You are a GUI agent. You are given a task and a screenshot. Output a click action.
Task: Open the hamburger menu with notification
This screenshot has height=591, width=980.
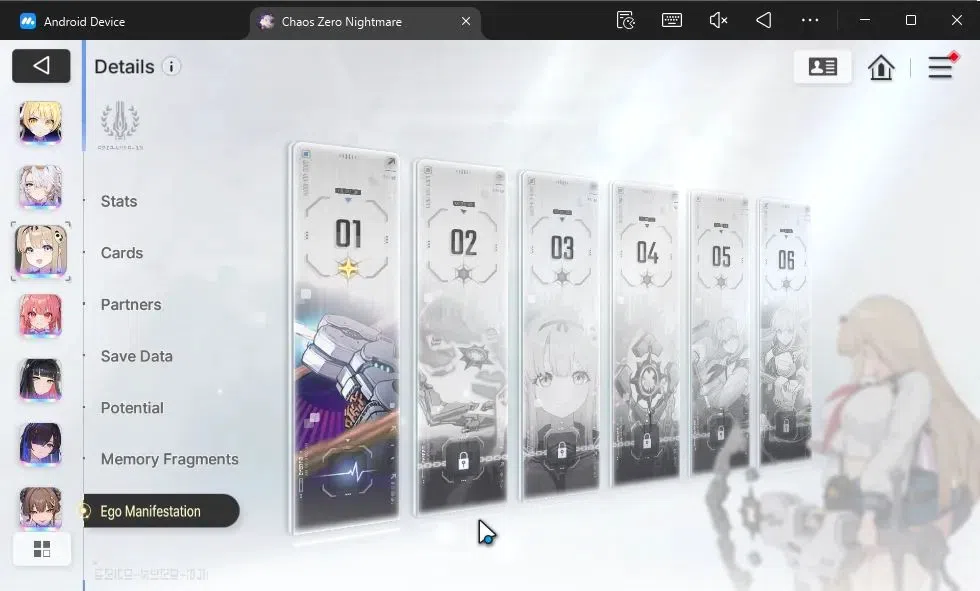pyautogui.click(x=941, y=66)
